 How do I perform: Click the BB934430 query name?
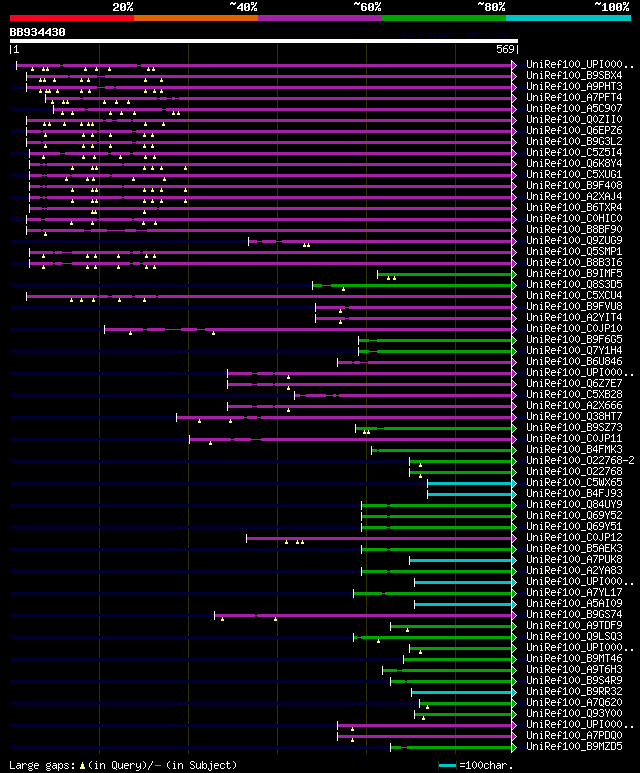tap(37, 32)
